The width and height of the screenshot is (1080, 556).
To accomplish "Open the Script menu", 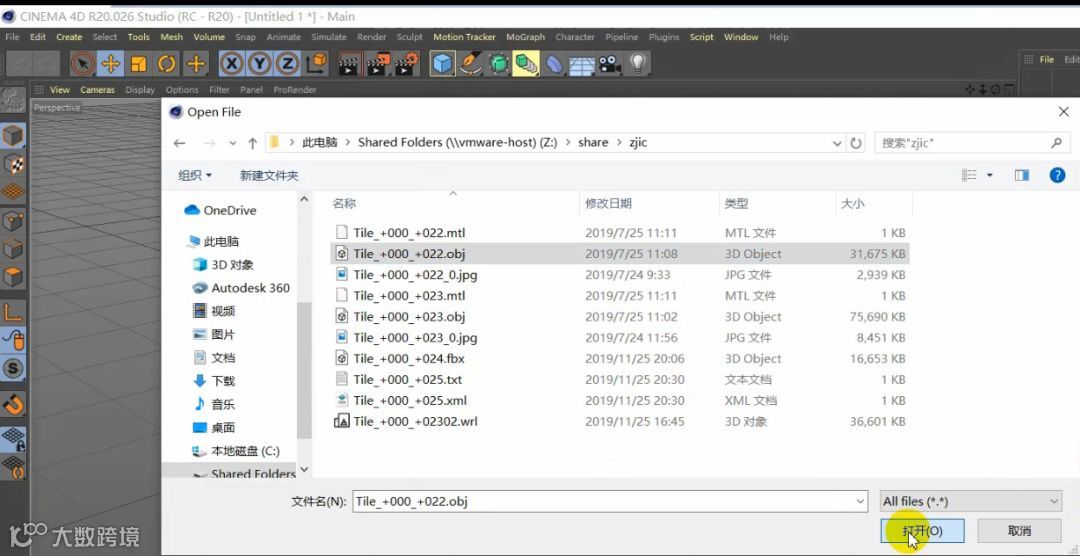I will click(702, 37).
